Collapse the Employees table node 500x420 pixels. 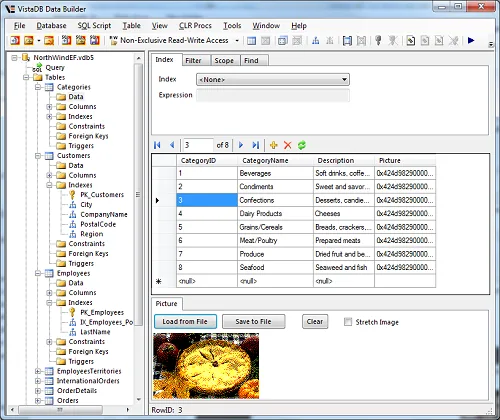pos(38,273)
